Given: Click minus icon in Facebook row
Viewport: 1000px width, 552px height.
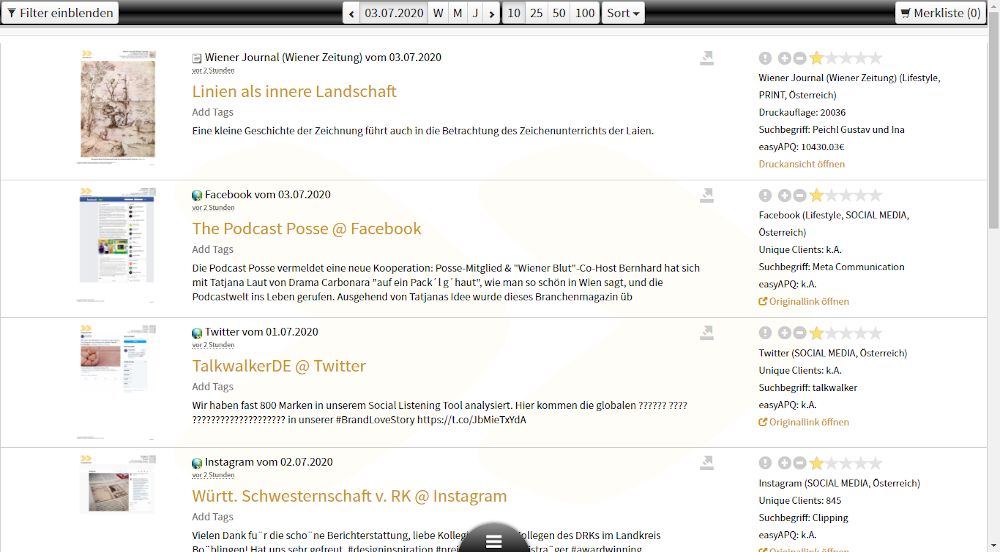Looking at the screenshot, I should (800, 196).
